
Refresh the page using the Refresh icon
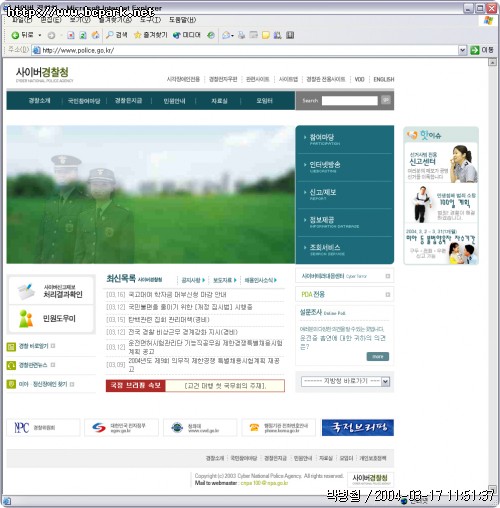[x=83, y=35]
